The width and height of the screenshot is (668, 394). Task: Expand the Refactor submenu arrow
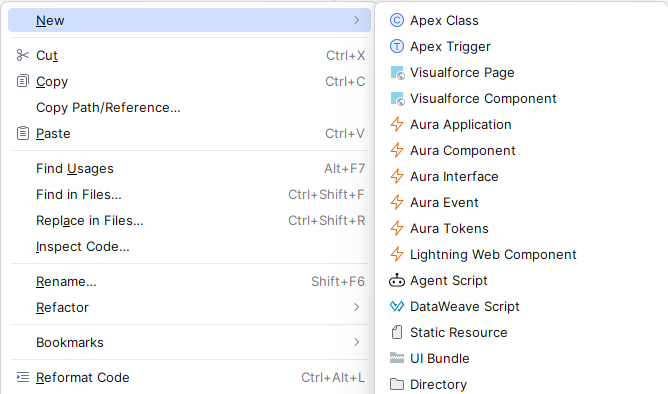[357, 307]
